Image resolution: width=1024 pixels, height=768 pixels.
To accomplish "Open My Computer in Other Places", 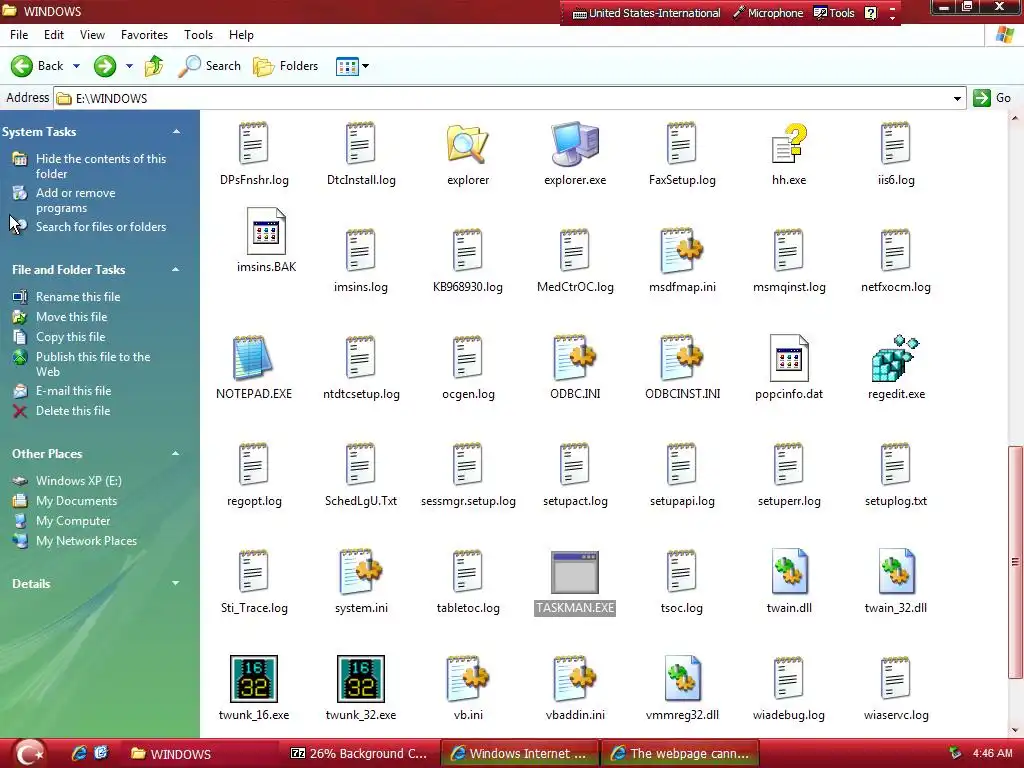I will 72,521.
